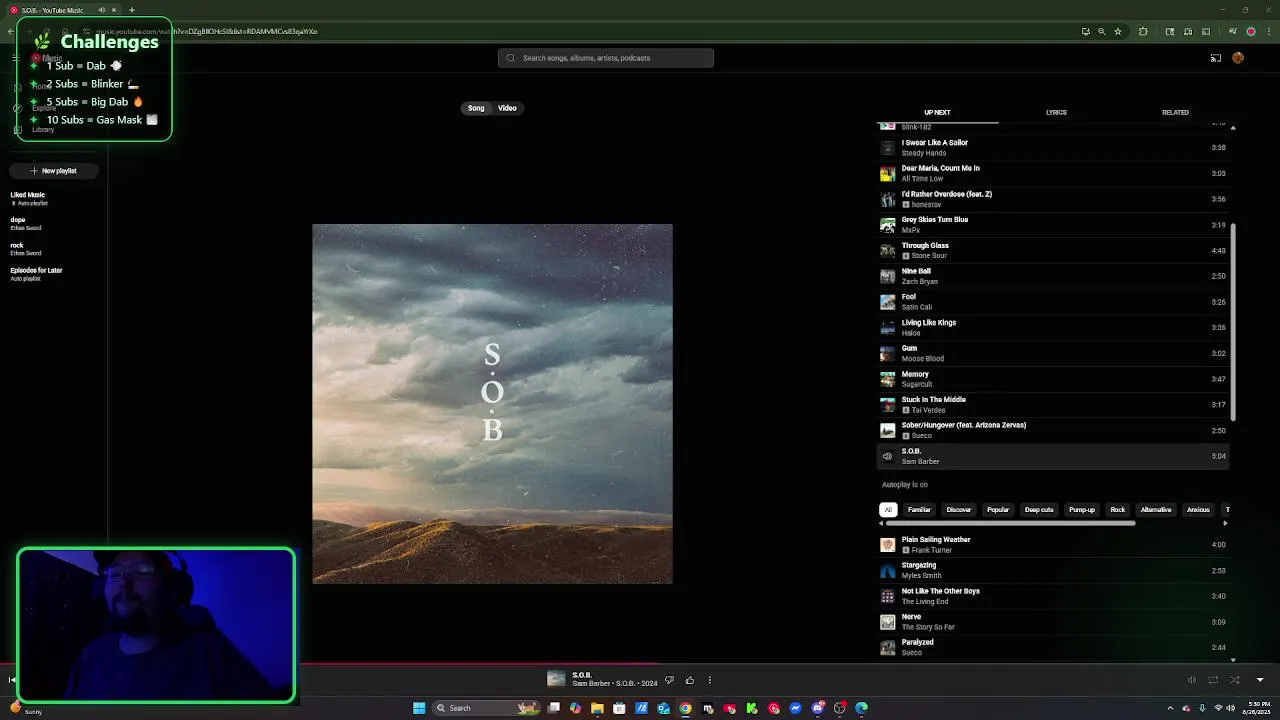Open the RELATED tab
This screenshot has height=720, width=1280.
[1175, 113]
